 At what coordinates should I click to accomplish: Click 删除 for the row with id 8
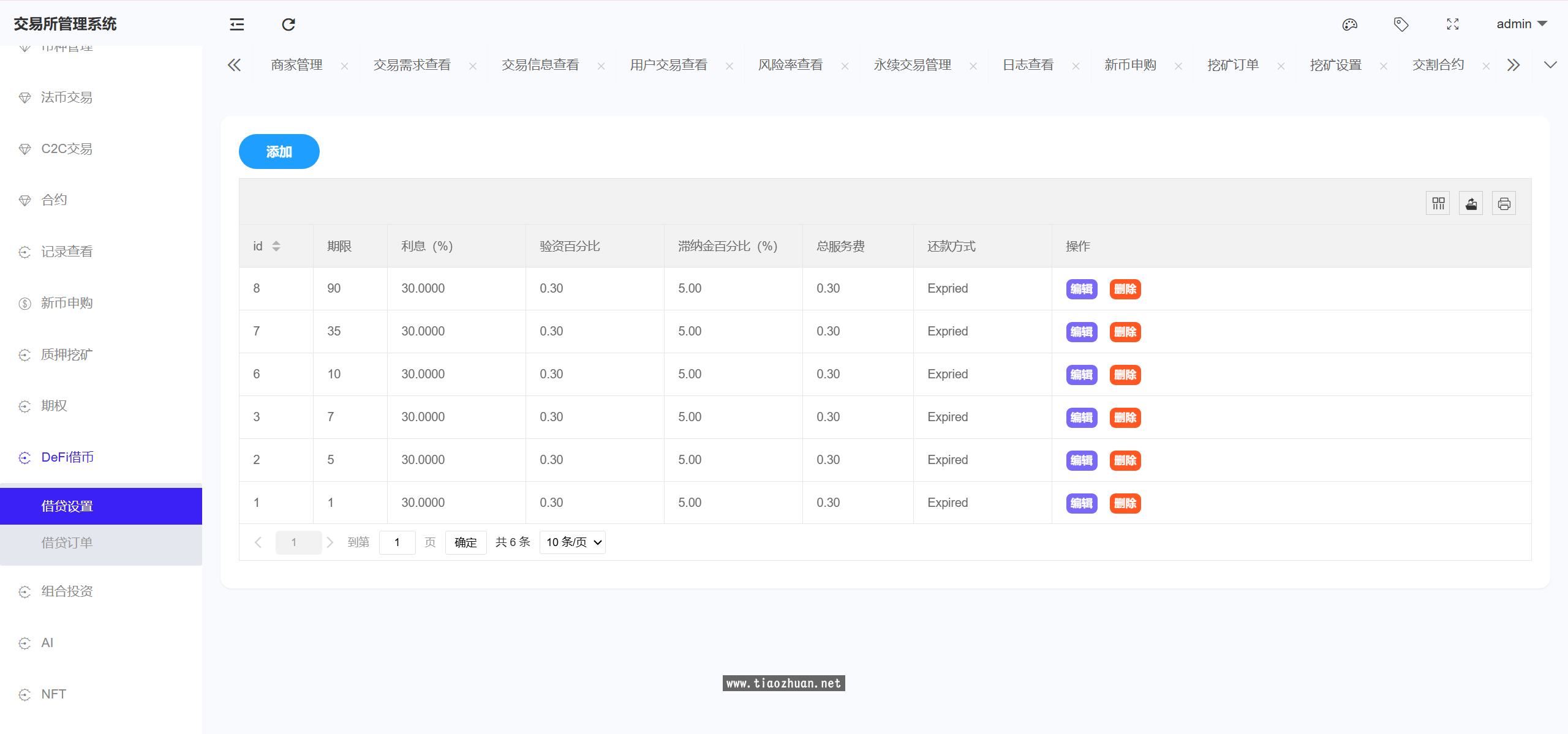(x=1125, y=289)
